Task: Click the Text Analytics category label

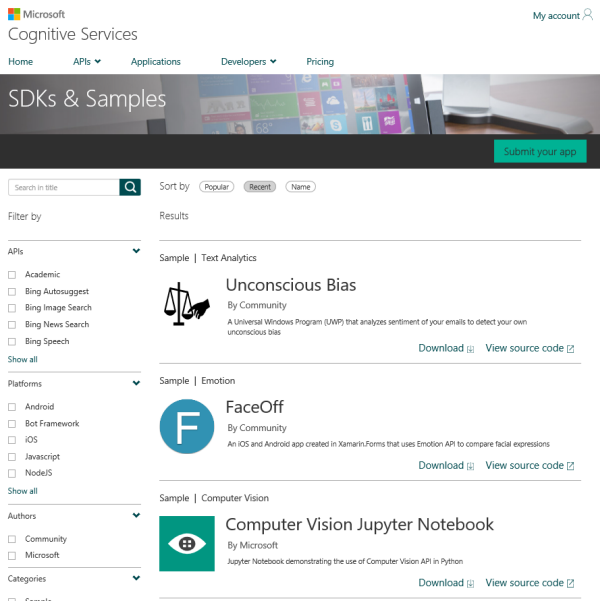Action: (229, 258)
